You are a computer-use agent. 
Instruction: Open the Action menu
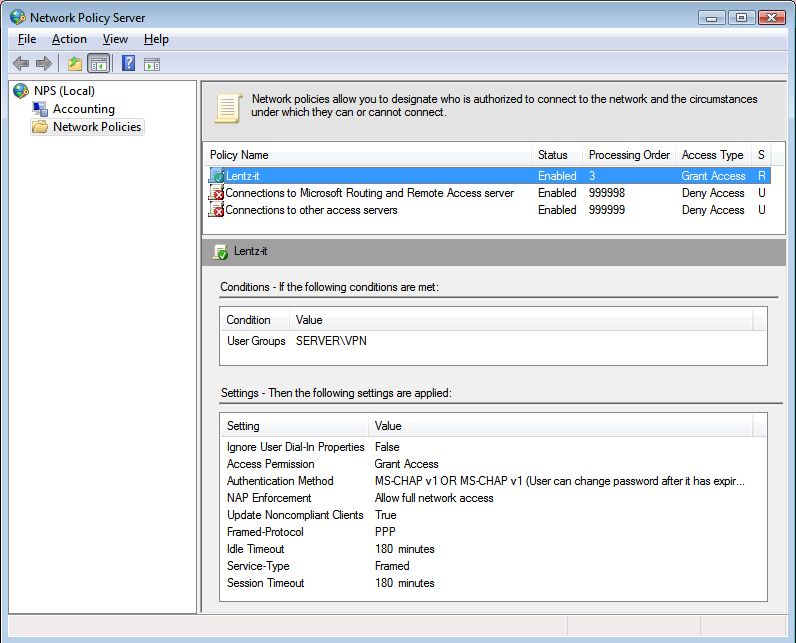pos(69,39)
